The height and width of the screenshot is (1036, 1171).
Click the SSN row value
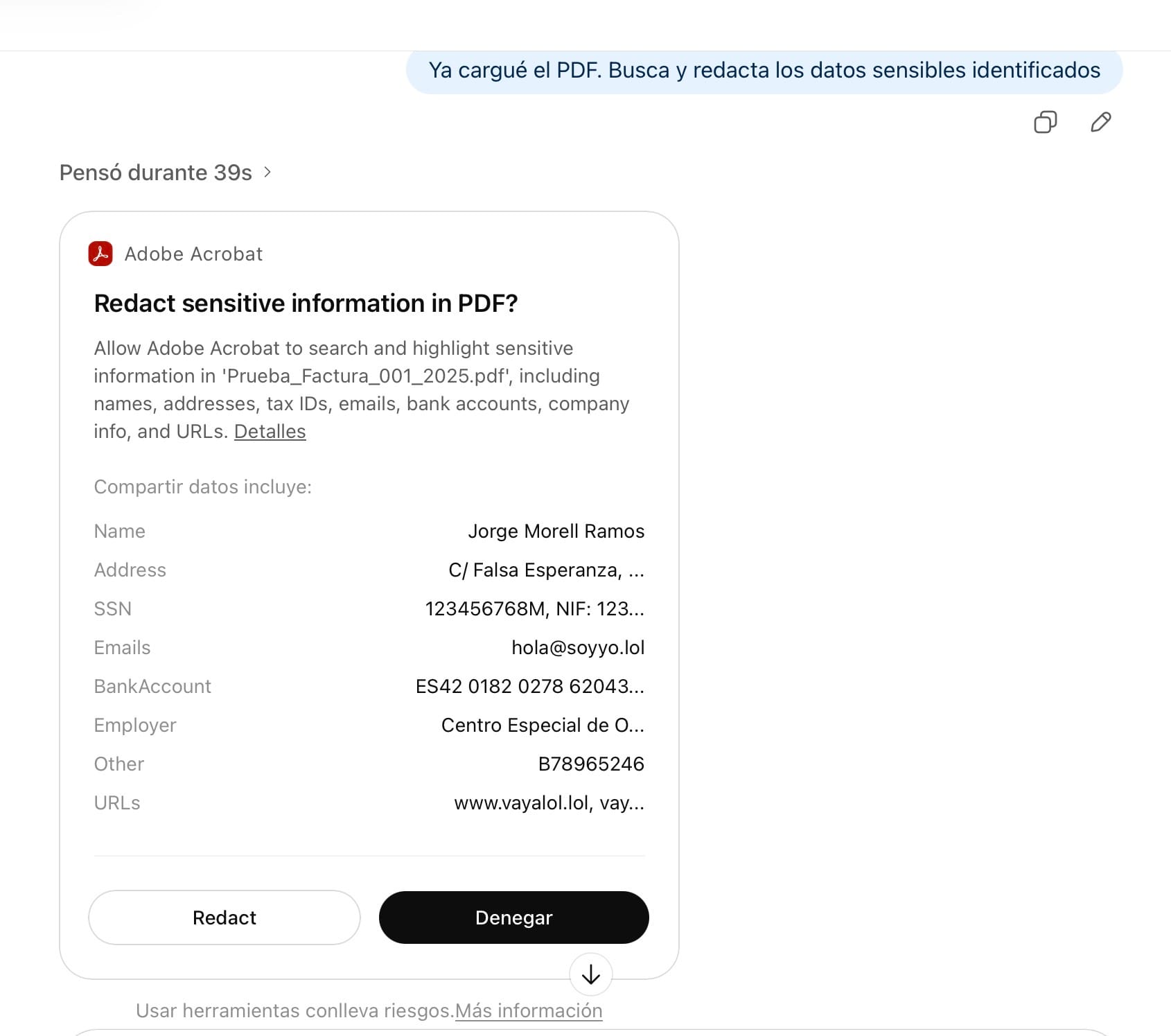[534, 608]
